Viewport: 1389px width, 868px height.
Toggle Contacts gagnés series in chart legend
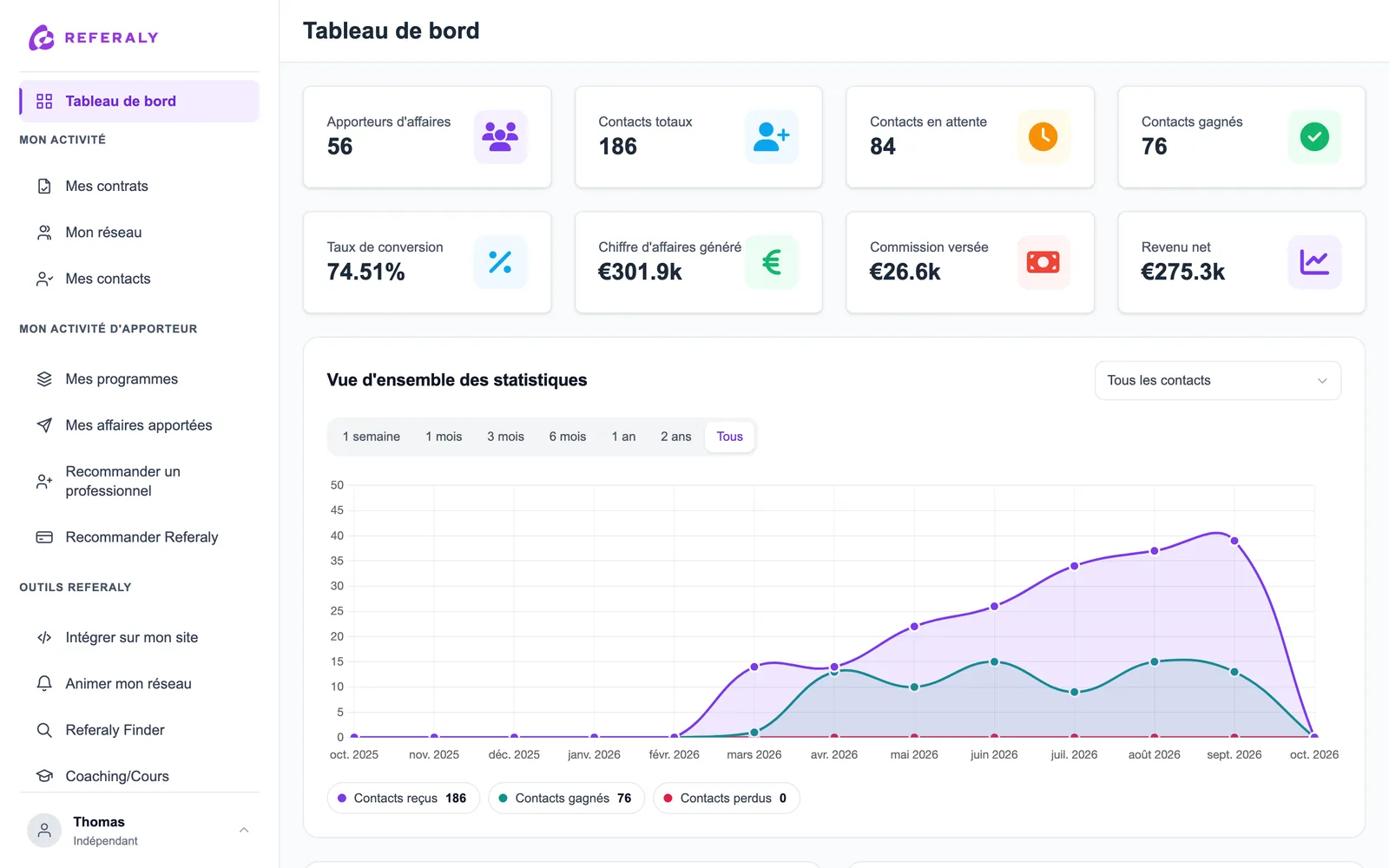point(566,799)
